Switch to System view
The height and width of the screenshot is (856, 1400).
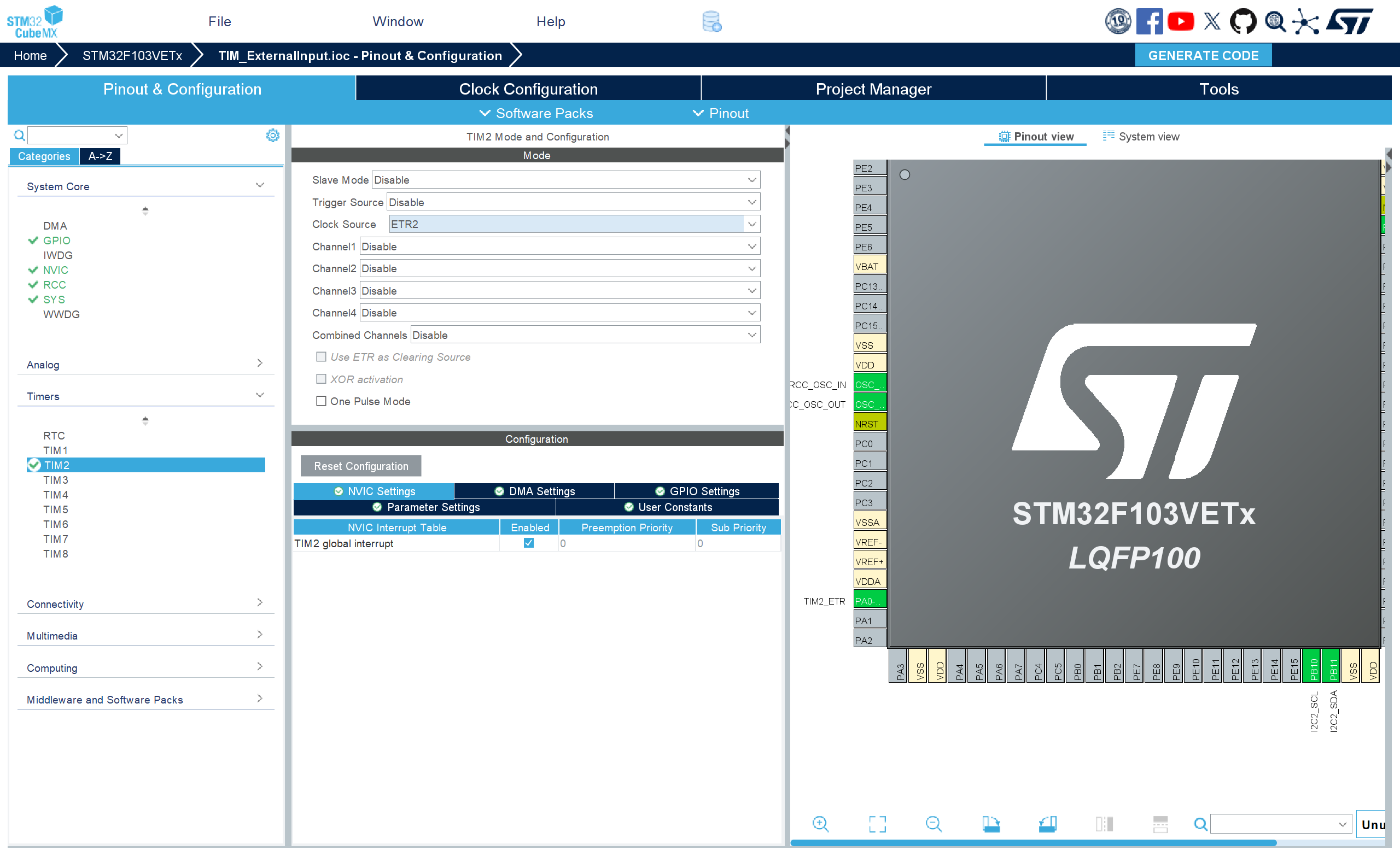(1141, 136)
